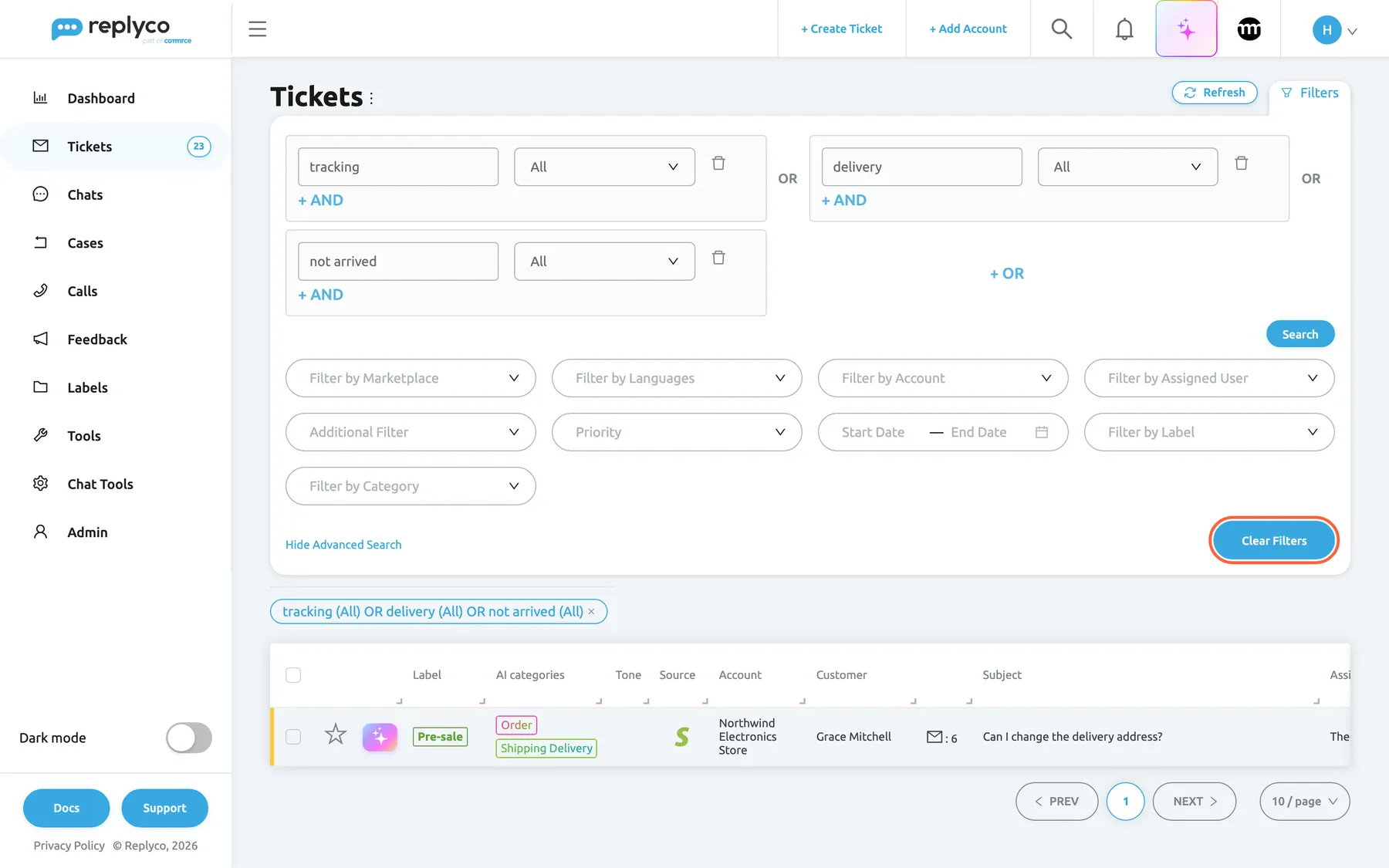Star the Grace Mitchell ticket

tap(336, 734)
